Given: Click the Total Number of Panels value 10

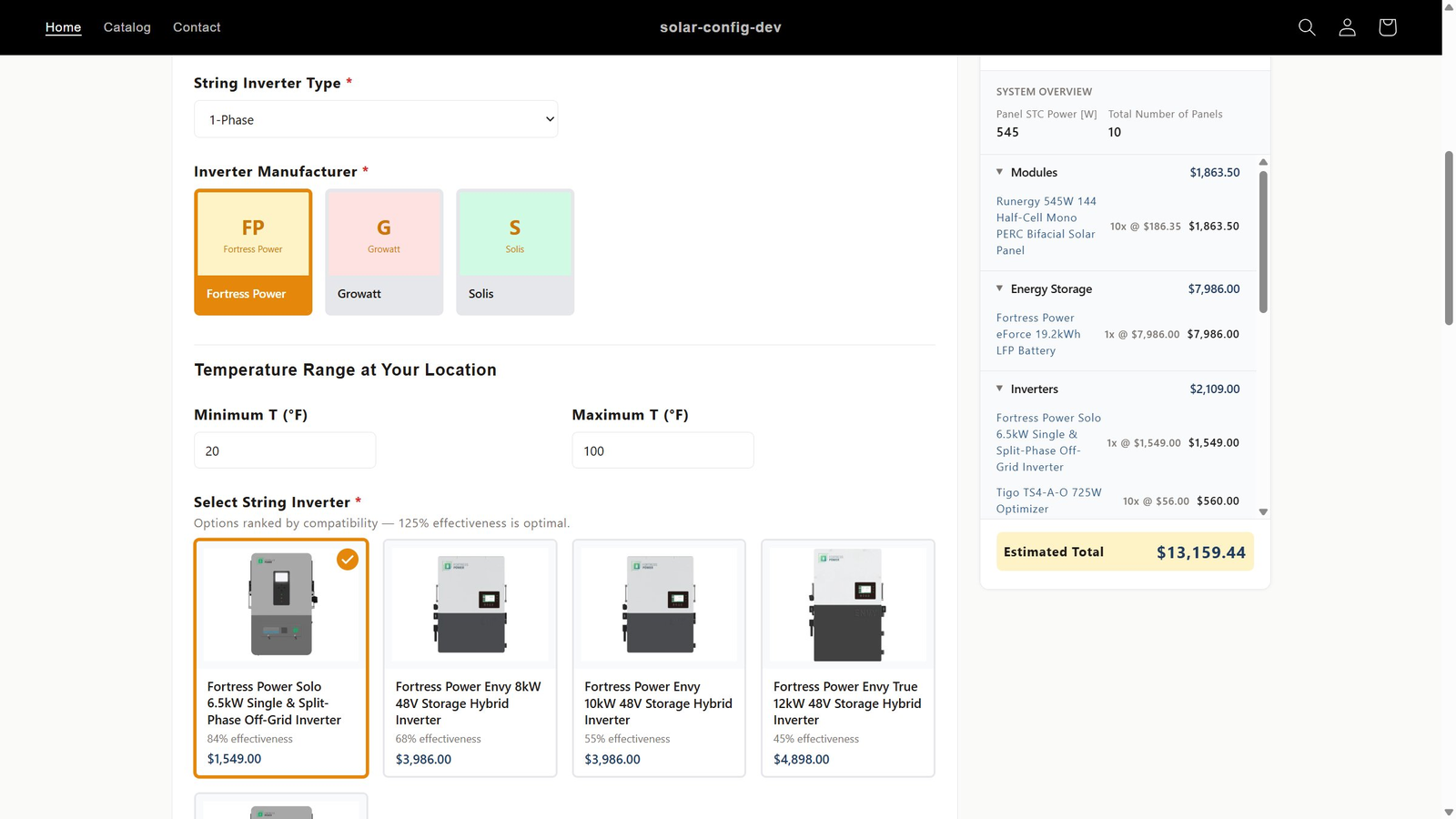Looking at the screenshot, I should (x=1115, y=132).
